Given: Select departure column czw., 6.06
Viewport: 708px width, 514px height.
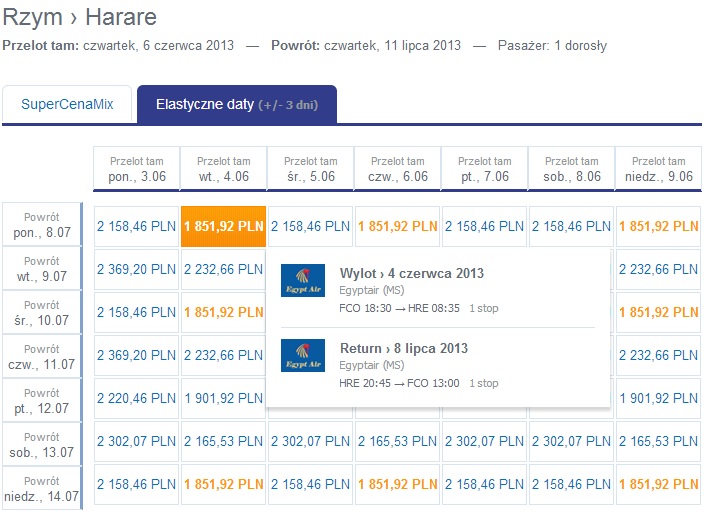Looking at the screenshot, I should (x=398, y=168).
